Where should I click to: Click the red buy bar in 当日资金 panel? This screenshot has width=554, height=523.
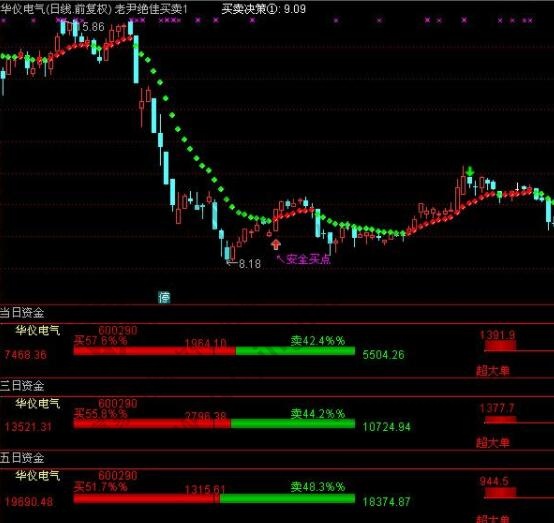[155, 351]
